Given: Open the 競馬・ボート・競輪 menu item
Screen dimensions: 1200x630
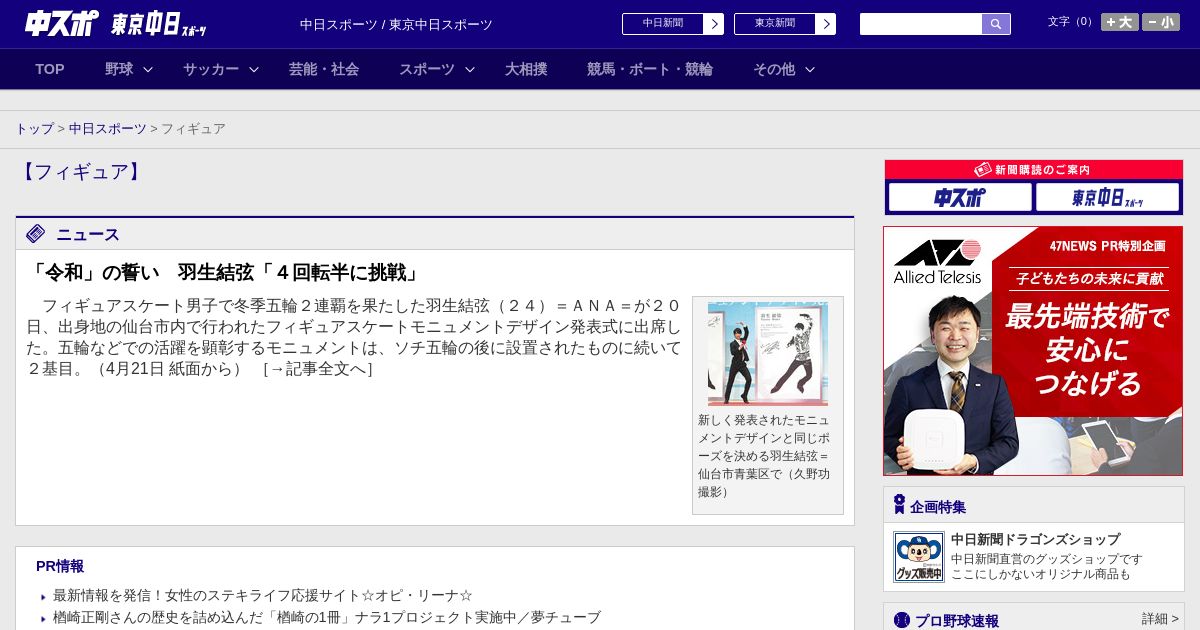Looking at the screenshot, I should (x=650, y=69).
